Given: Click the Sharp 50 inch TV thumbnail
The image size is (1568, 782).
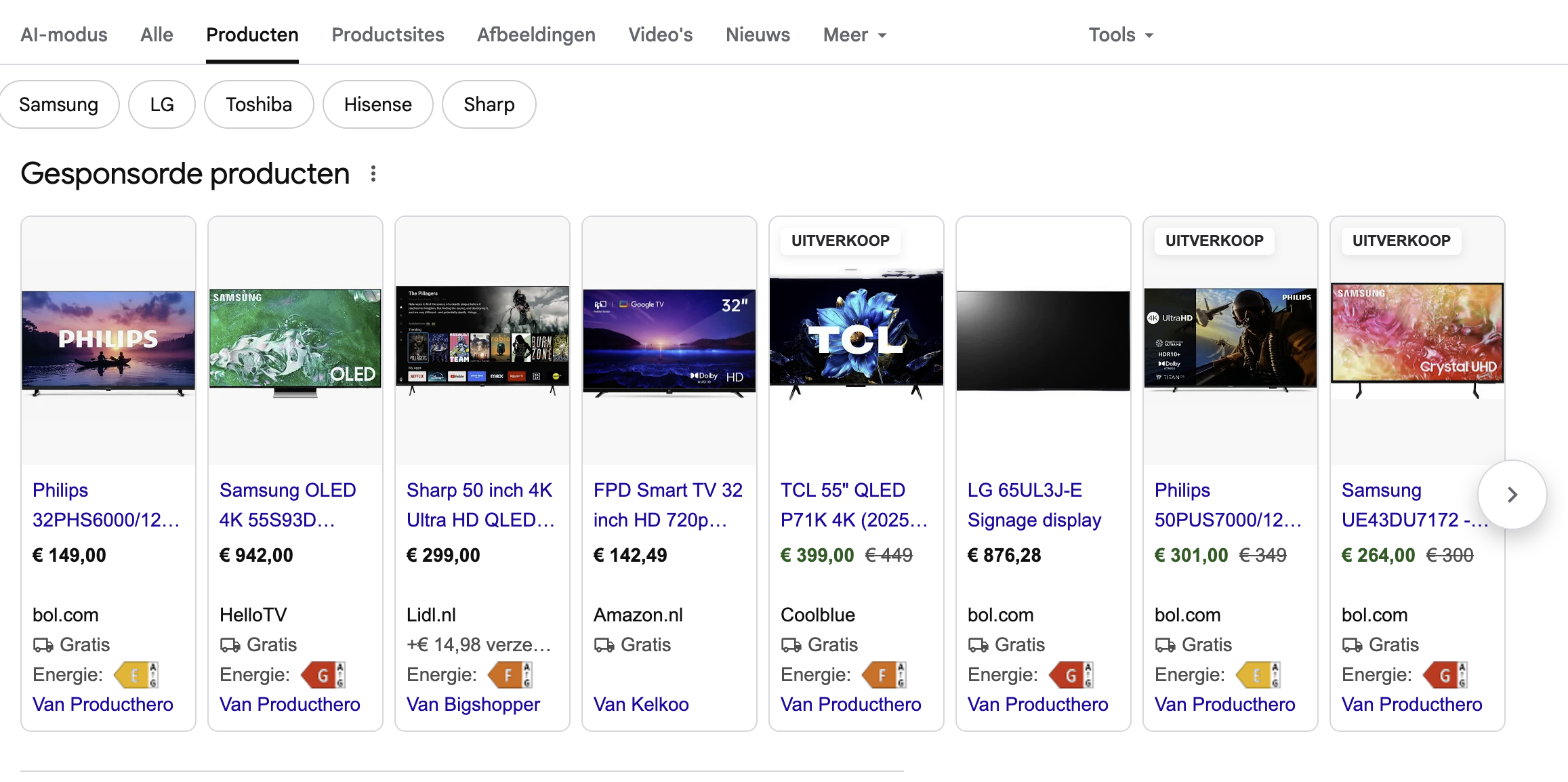Looking at the screenshot, I should coord(482,340).
